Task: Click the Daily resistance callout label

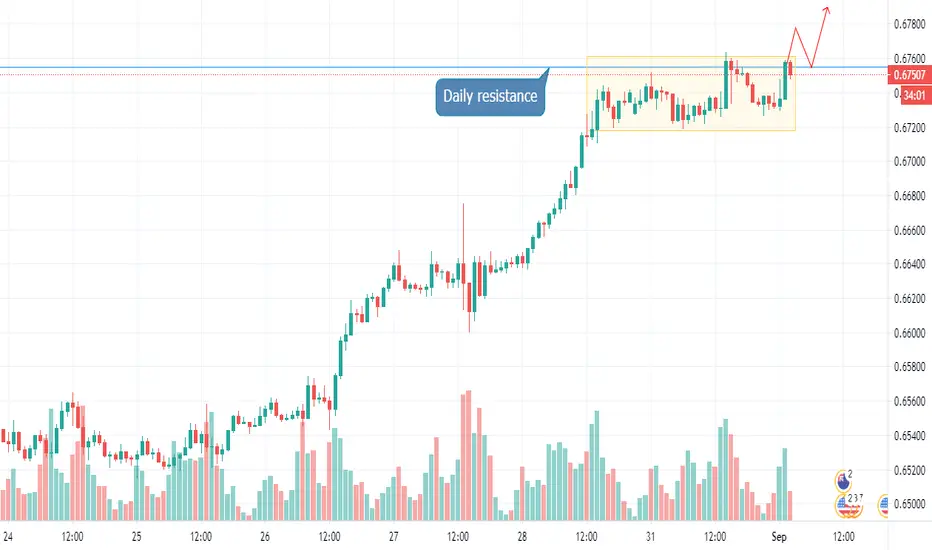Action: point(490,96)
